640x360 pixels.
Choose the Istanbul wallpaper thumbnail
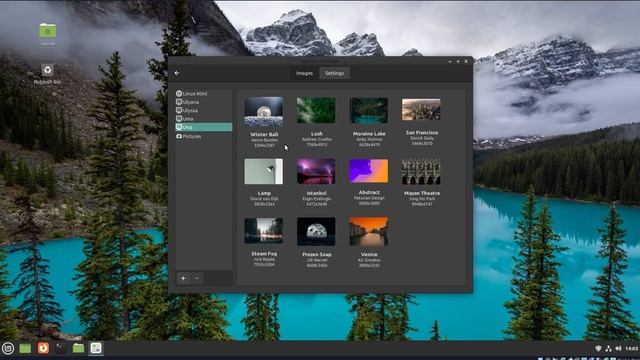pos(316,171)
